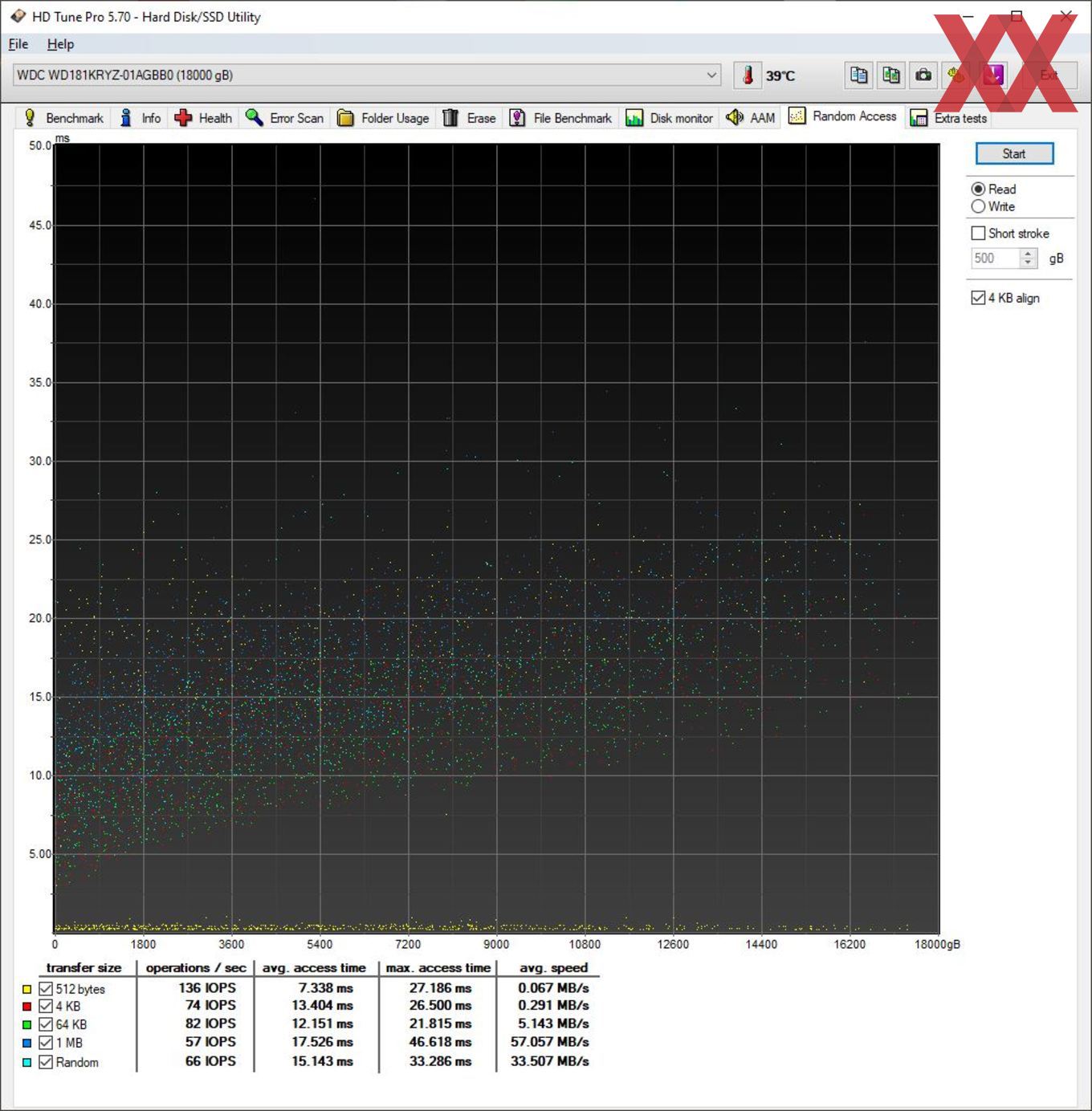Click the AAM speaker icon

pyautogui.click(x=735, y=118)
